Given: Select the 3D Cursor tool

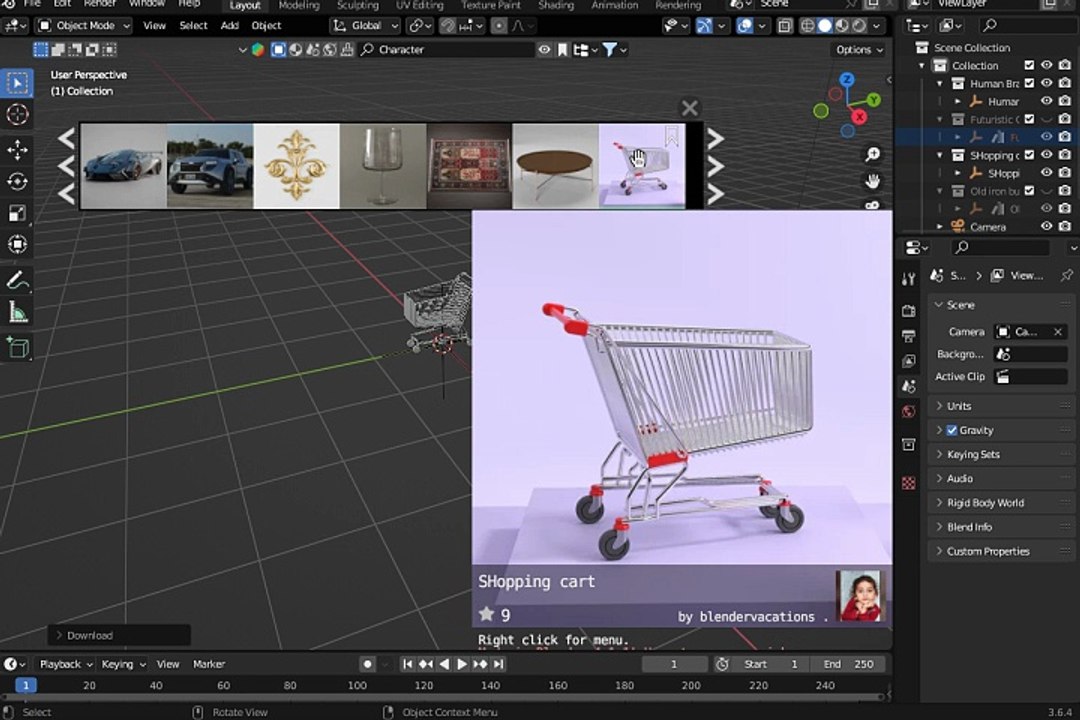Looking at the screenshot, I should point(17,114).
